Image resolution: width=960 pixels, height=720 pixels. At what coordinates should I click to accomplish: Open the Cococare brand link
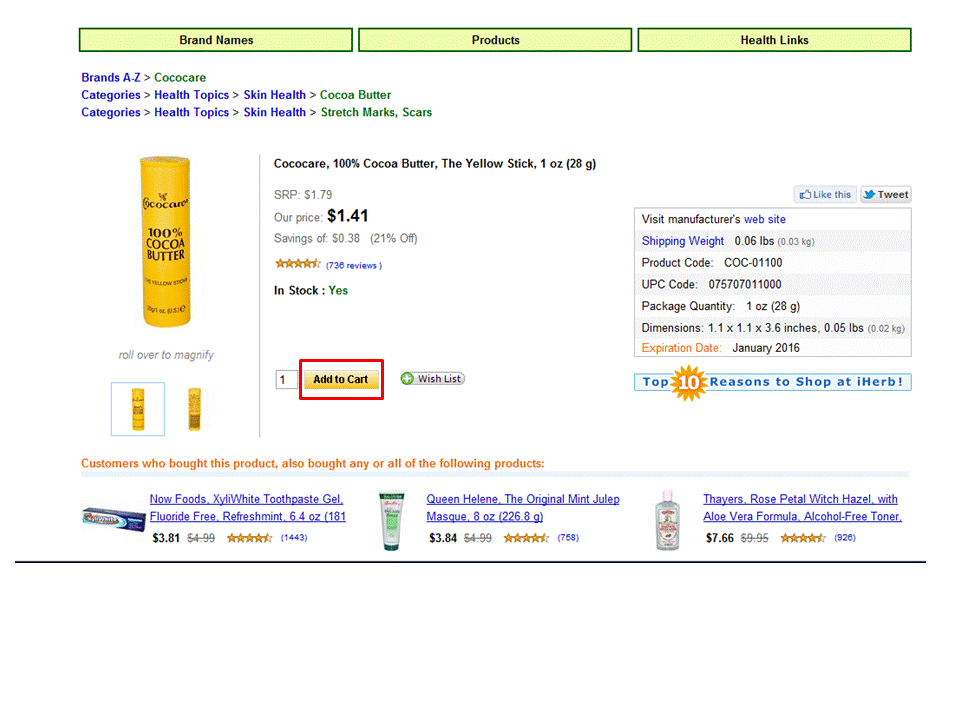point(180,78)
